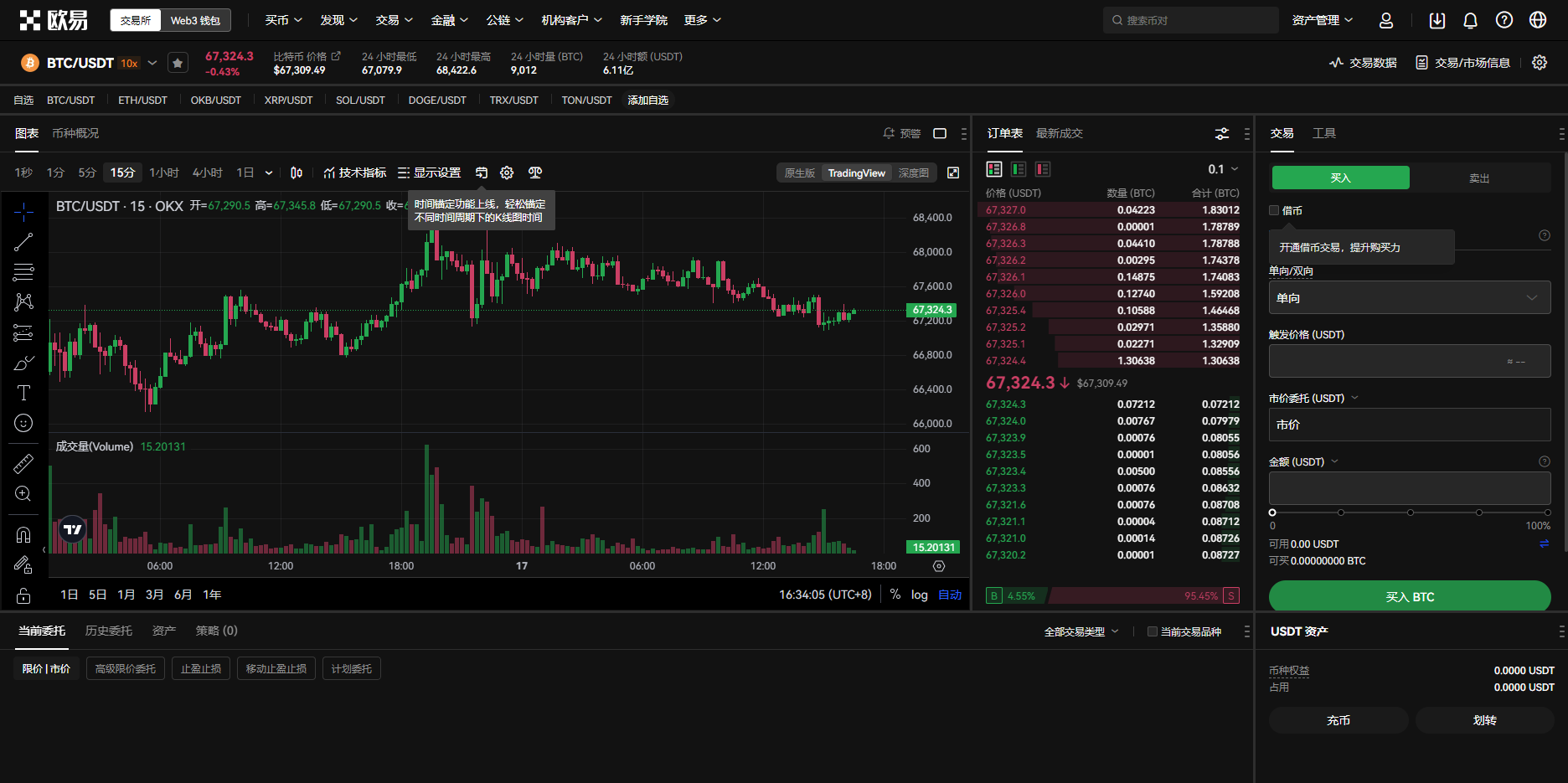Switch to 最新成交 tab
The height and width of the screenshot is (783, 1568).
[x=1059, y=133]
